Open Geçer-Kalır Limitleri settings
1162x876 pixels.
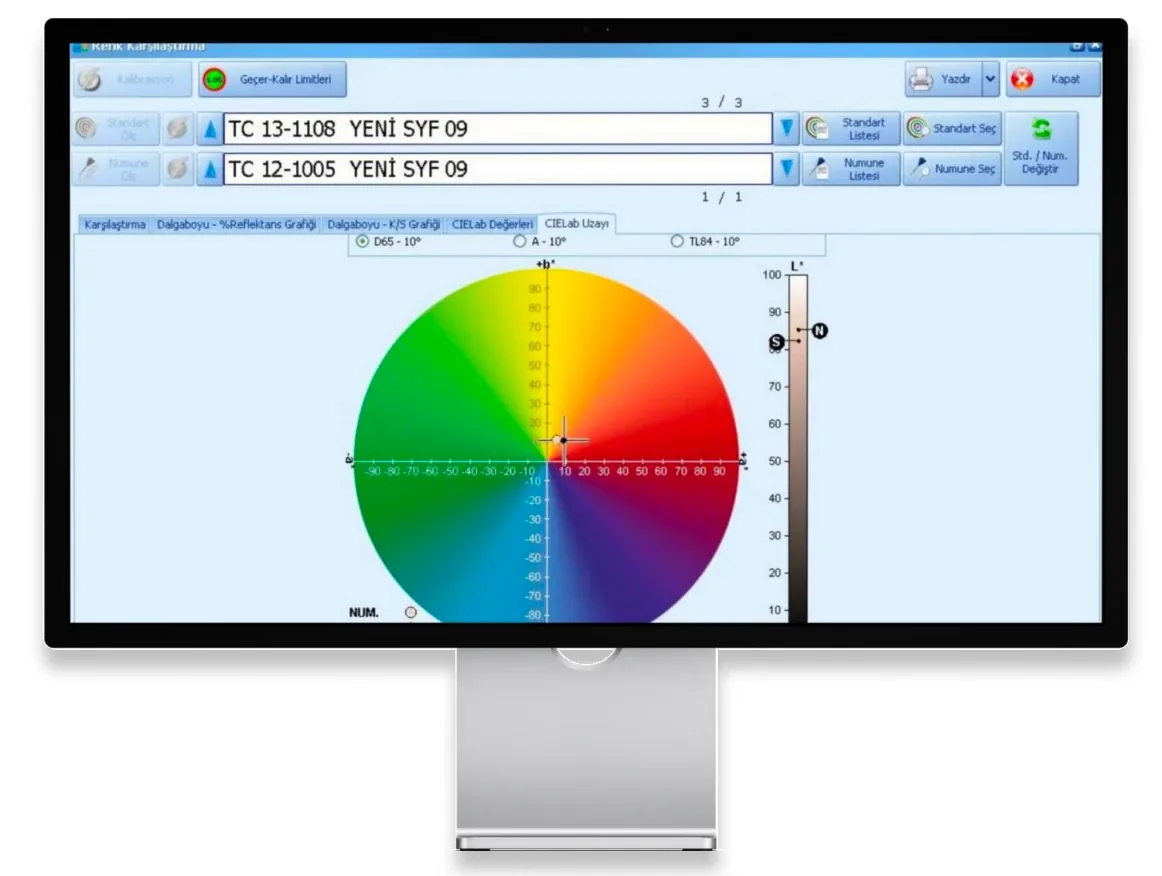click(x=272, y=79)
